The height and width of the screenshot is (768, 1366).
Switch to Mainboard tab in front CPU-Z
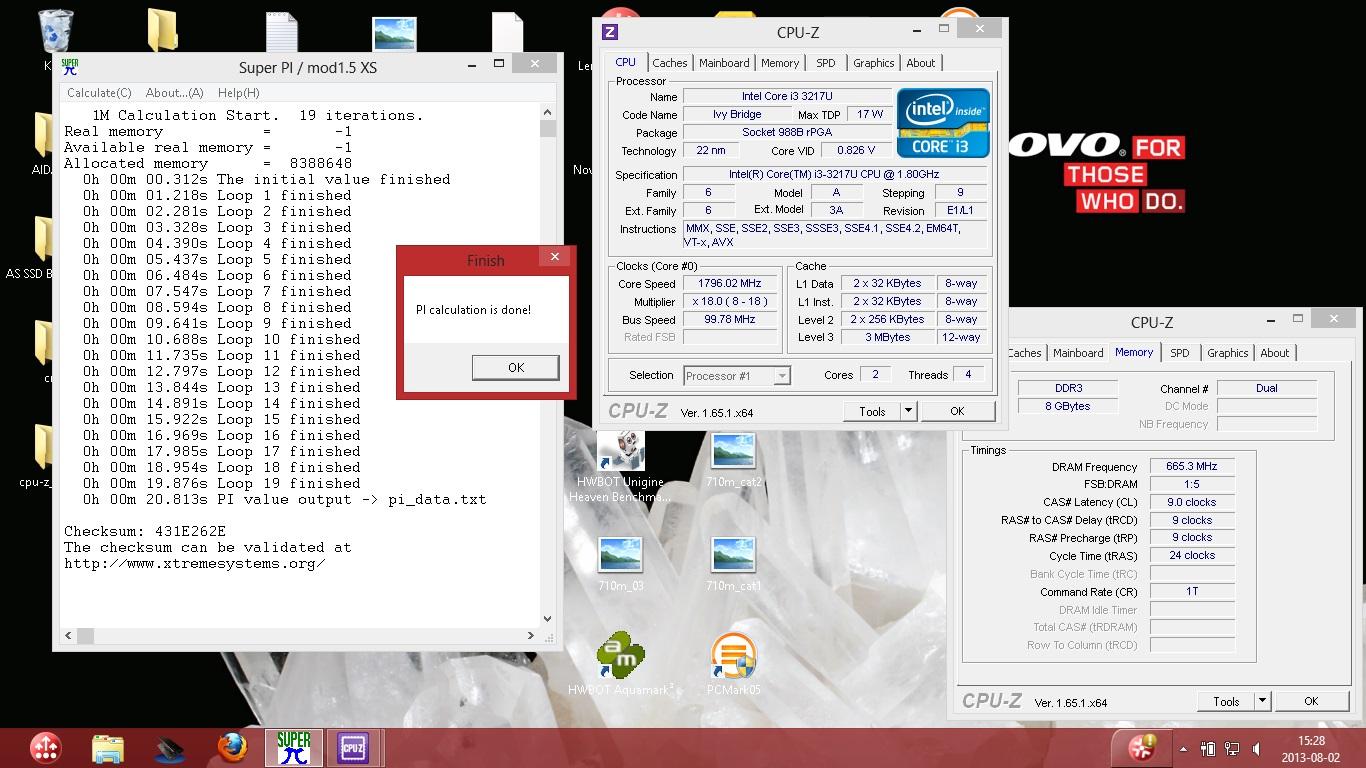tap(724, 63)
